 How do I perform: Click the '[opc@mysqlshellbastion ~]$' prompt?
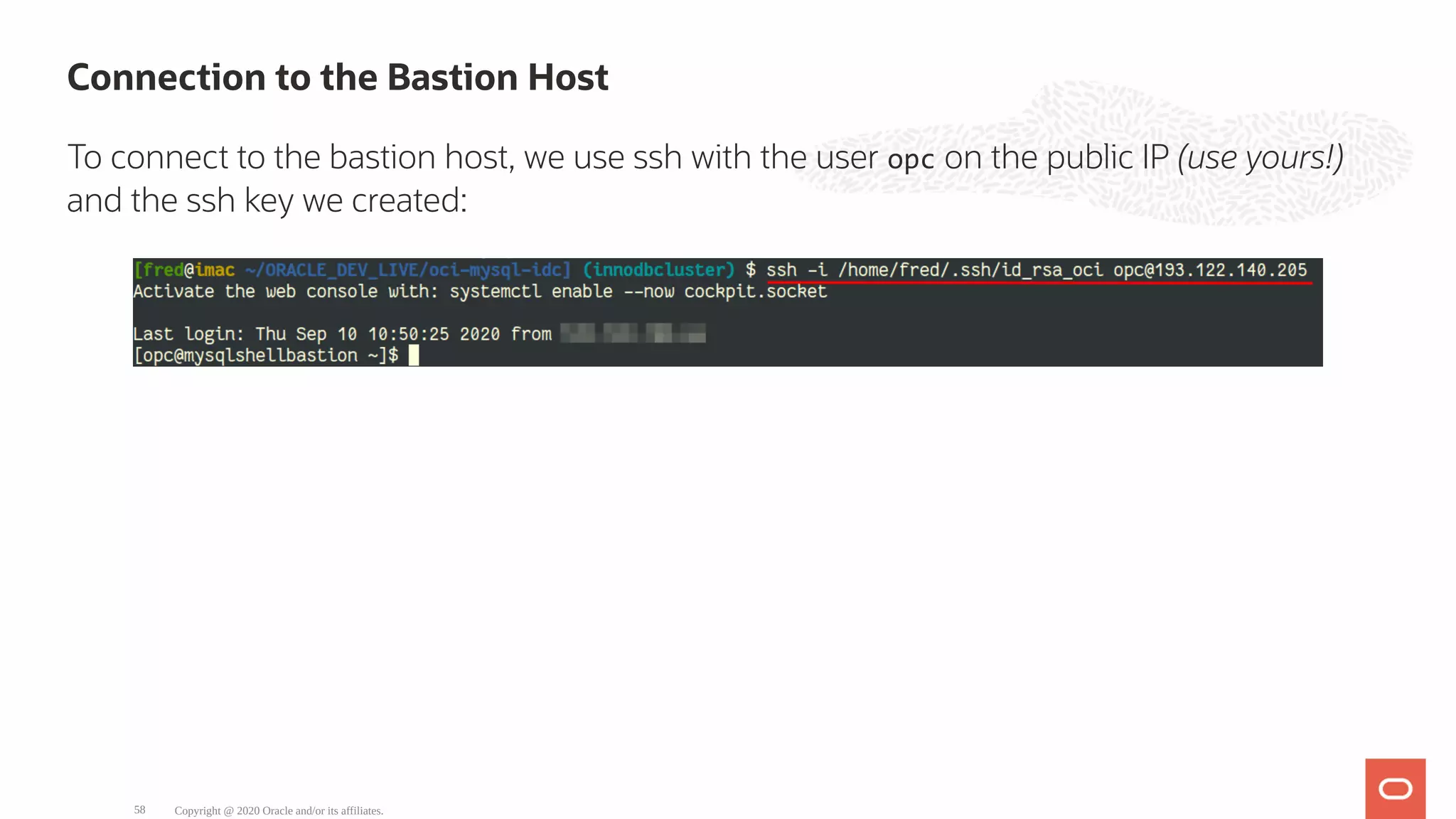click(x=266, y=355)
